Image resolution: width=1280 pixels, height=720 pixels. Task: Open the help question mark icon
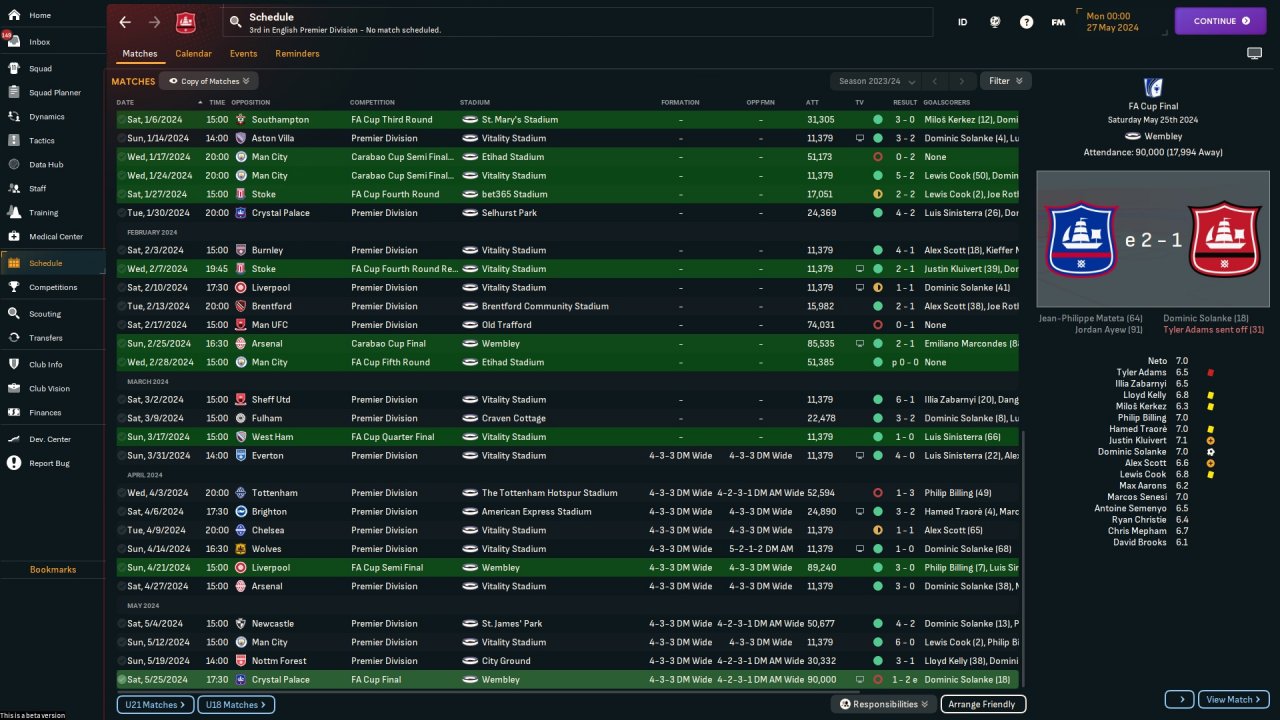tap(1026, 22)
